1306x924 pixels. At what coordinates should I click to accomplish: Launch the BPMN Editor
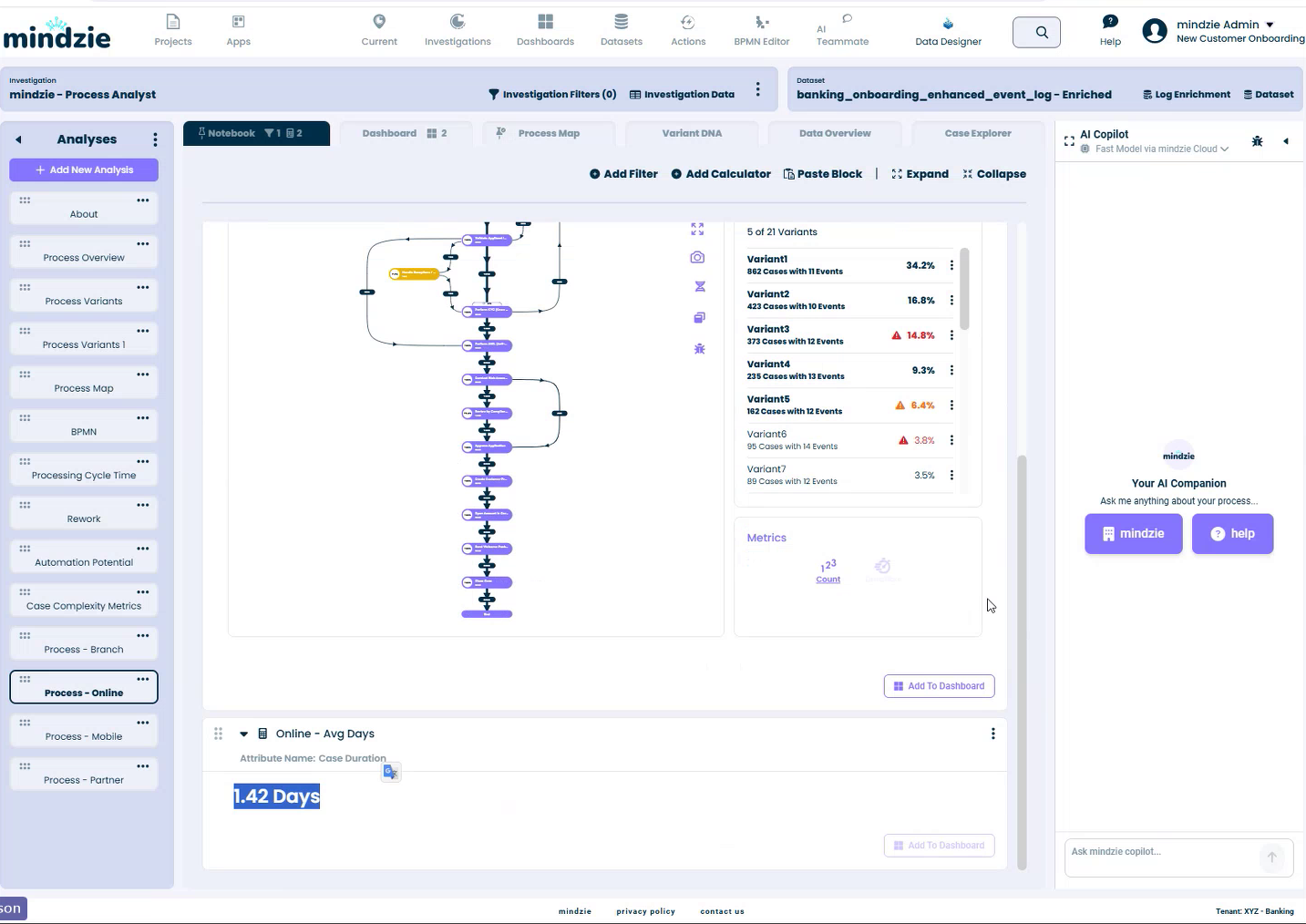coord(762,30)
